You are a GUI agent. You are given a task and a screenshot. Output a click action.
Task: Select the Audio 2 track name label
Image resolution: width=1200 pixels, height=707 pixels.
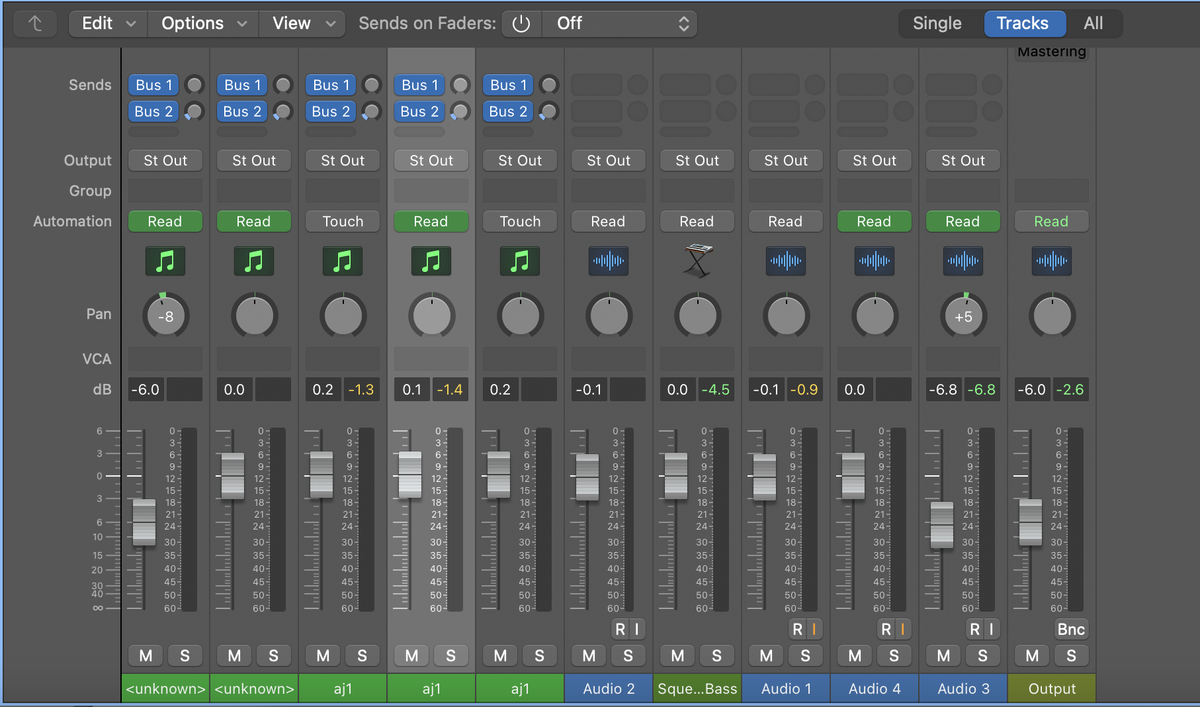[608, 688]
